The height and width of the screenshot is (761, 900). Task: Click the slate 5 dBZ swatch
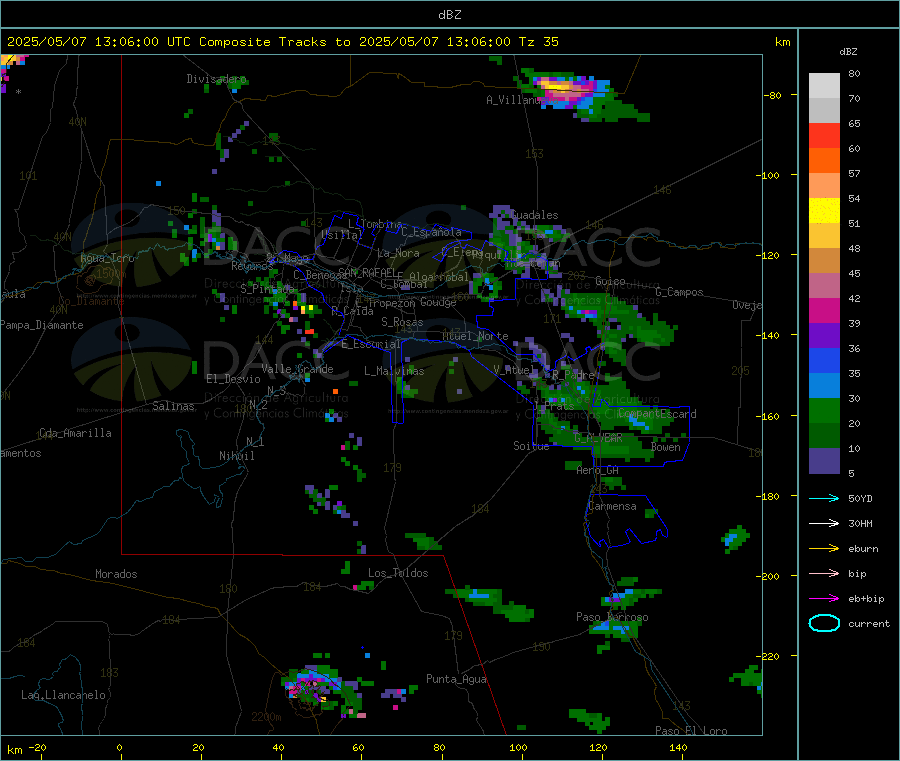tap(824, 461)
